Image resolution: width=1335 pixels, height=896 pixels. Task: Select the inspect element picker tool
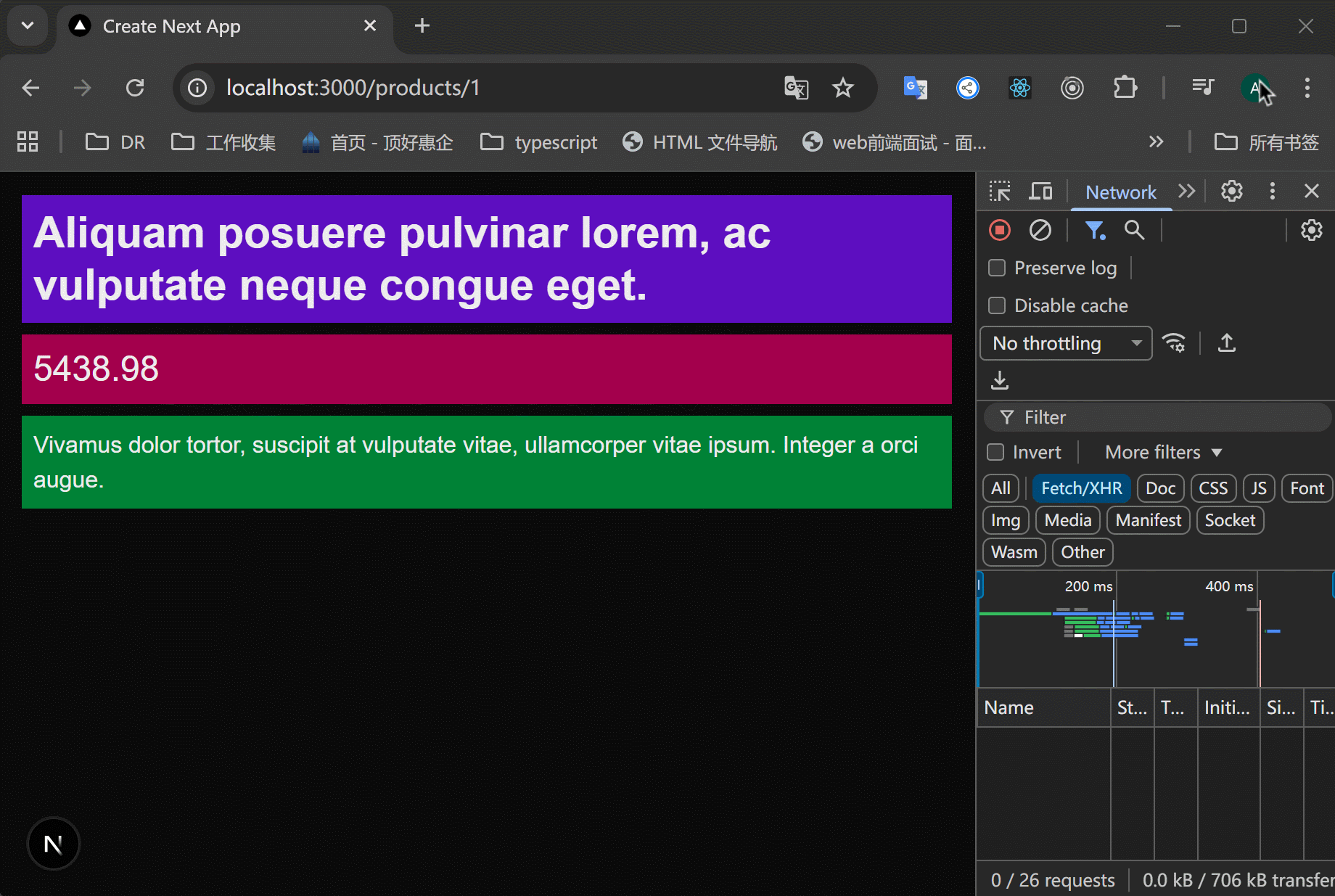click(x=999, y=192)
